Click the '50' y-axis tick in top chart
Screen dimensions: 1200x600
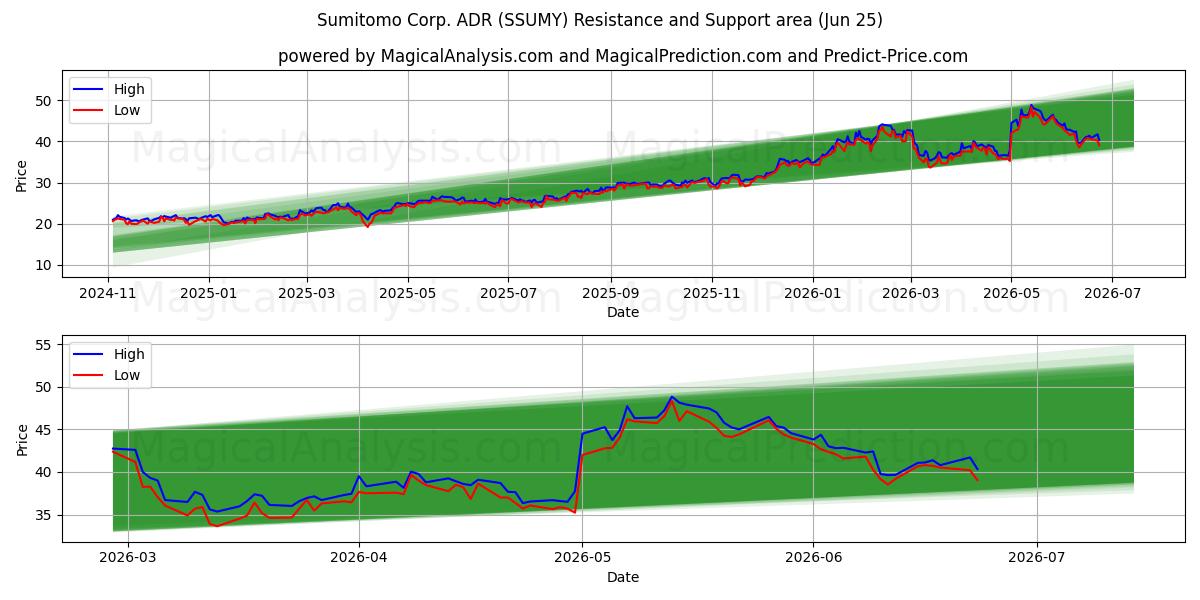[46, 101]
